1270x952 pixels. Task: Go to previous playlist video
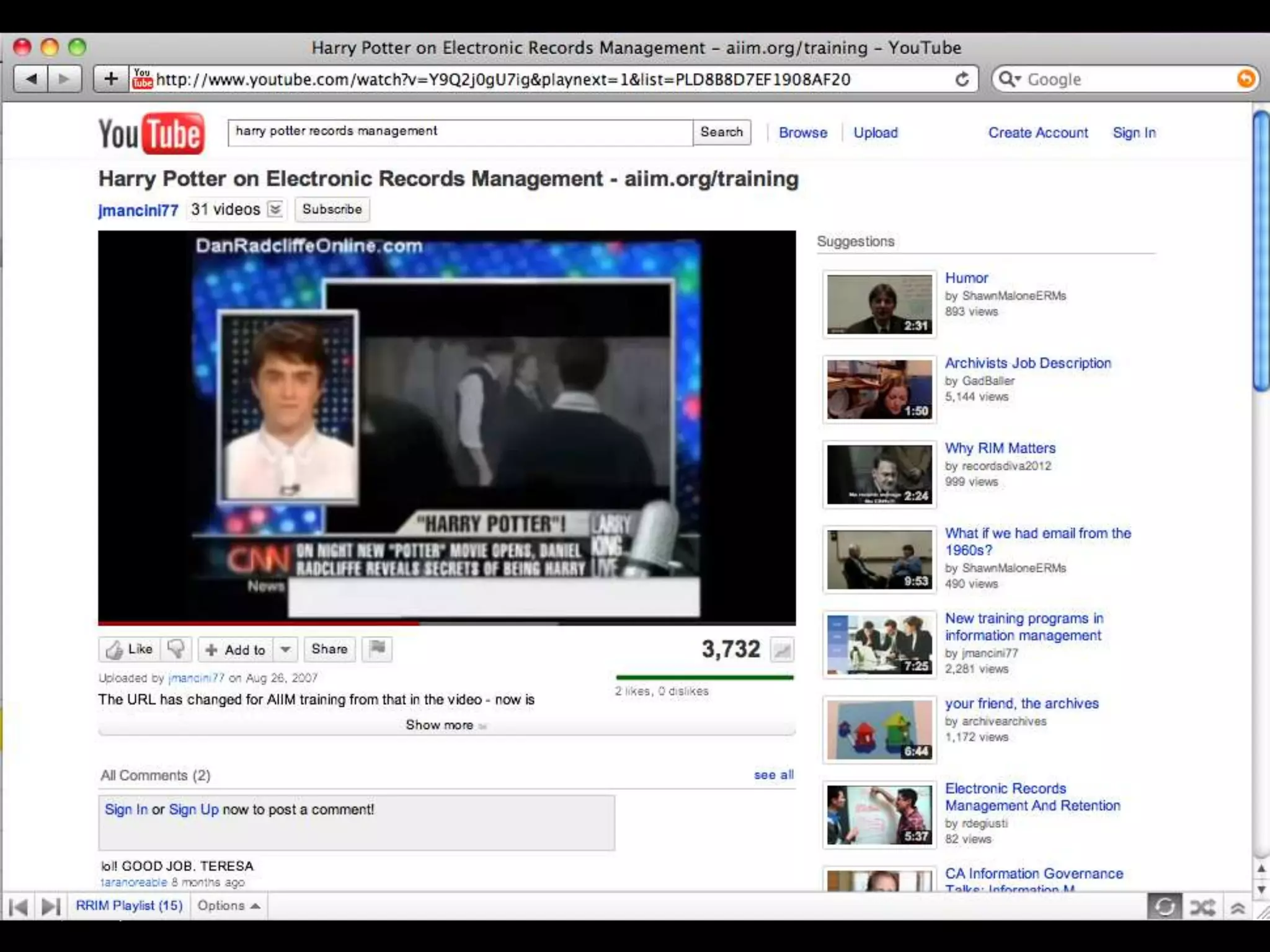pos(18,907)
